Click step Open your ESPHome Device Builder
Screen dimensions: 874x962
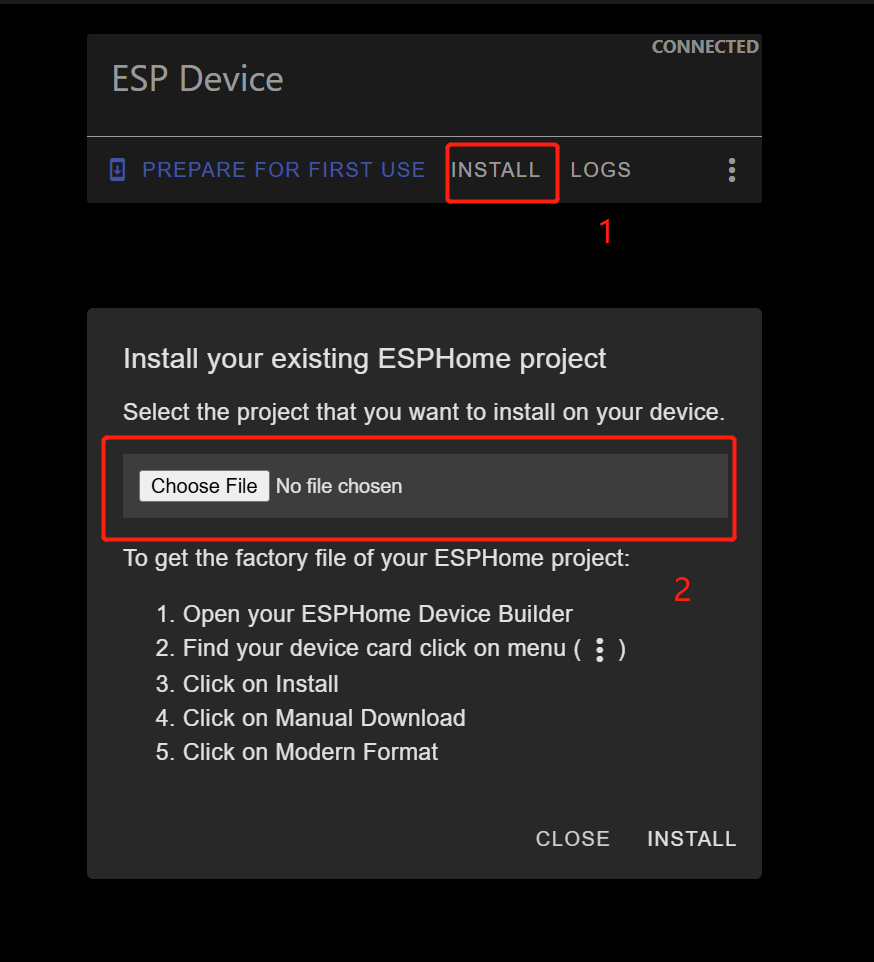coord(364,614)
